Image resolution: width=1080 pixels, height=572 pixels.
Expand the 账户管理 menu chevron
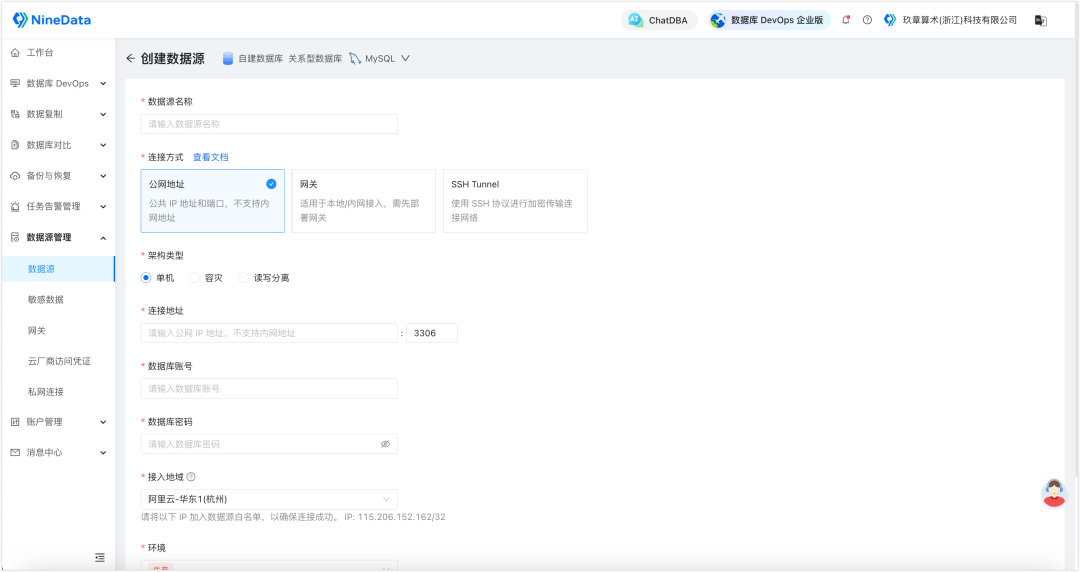point(103,422)
